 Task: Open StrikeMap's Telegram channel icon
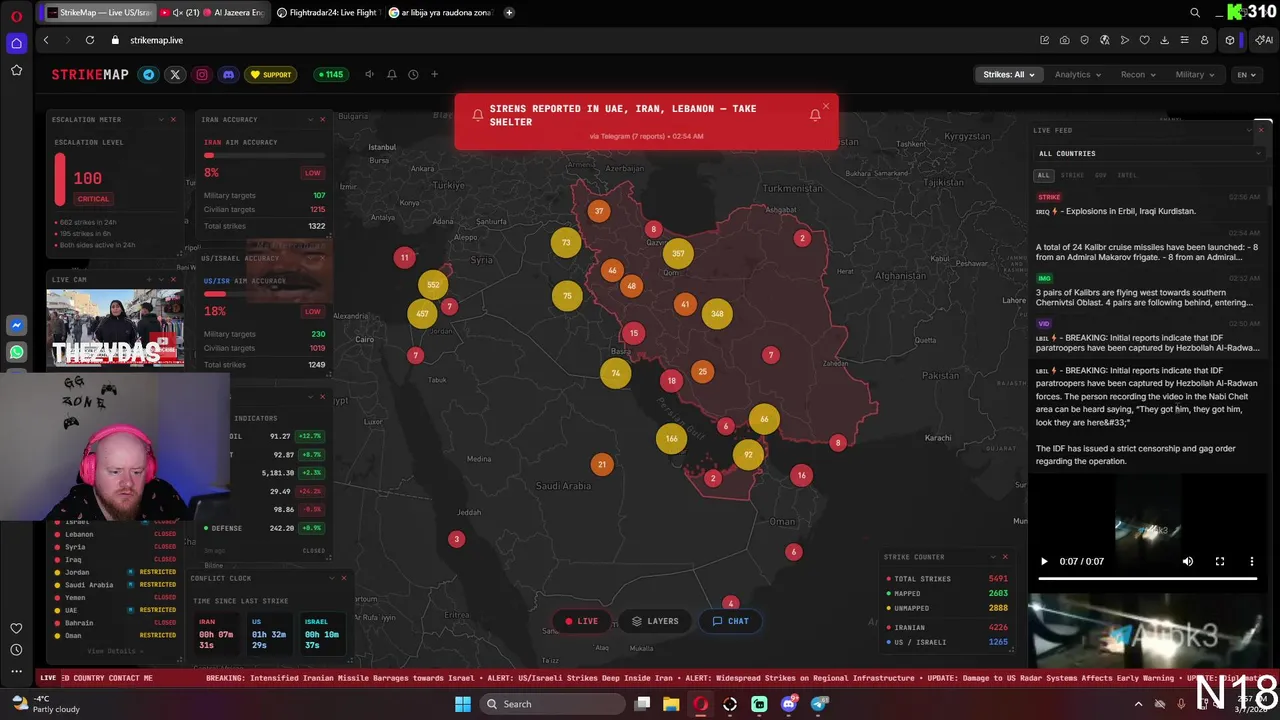[x=149, y=74]
